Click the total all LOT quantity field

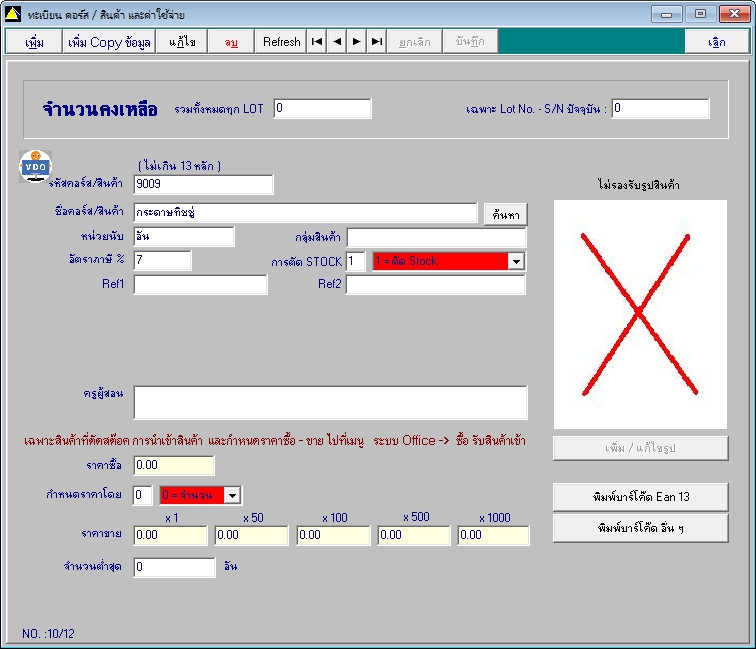point(322,108)
